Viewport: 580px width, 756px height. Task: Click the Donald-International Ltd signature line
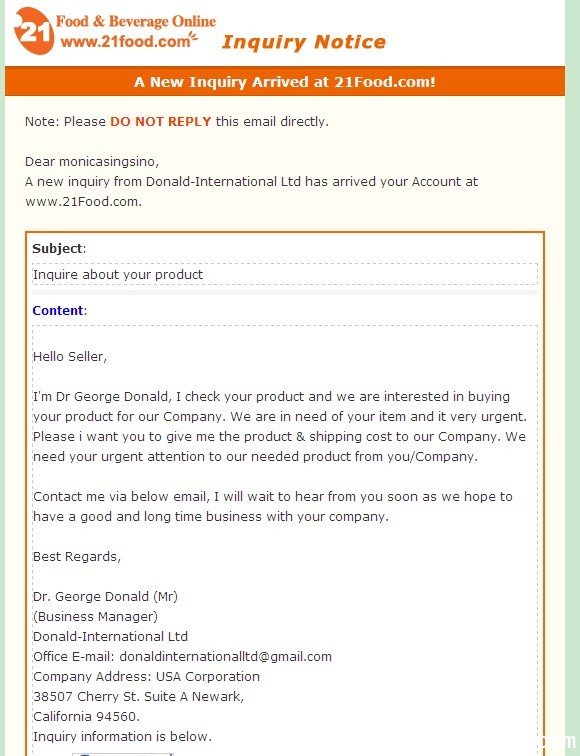(110, 636)
